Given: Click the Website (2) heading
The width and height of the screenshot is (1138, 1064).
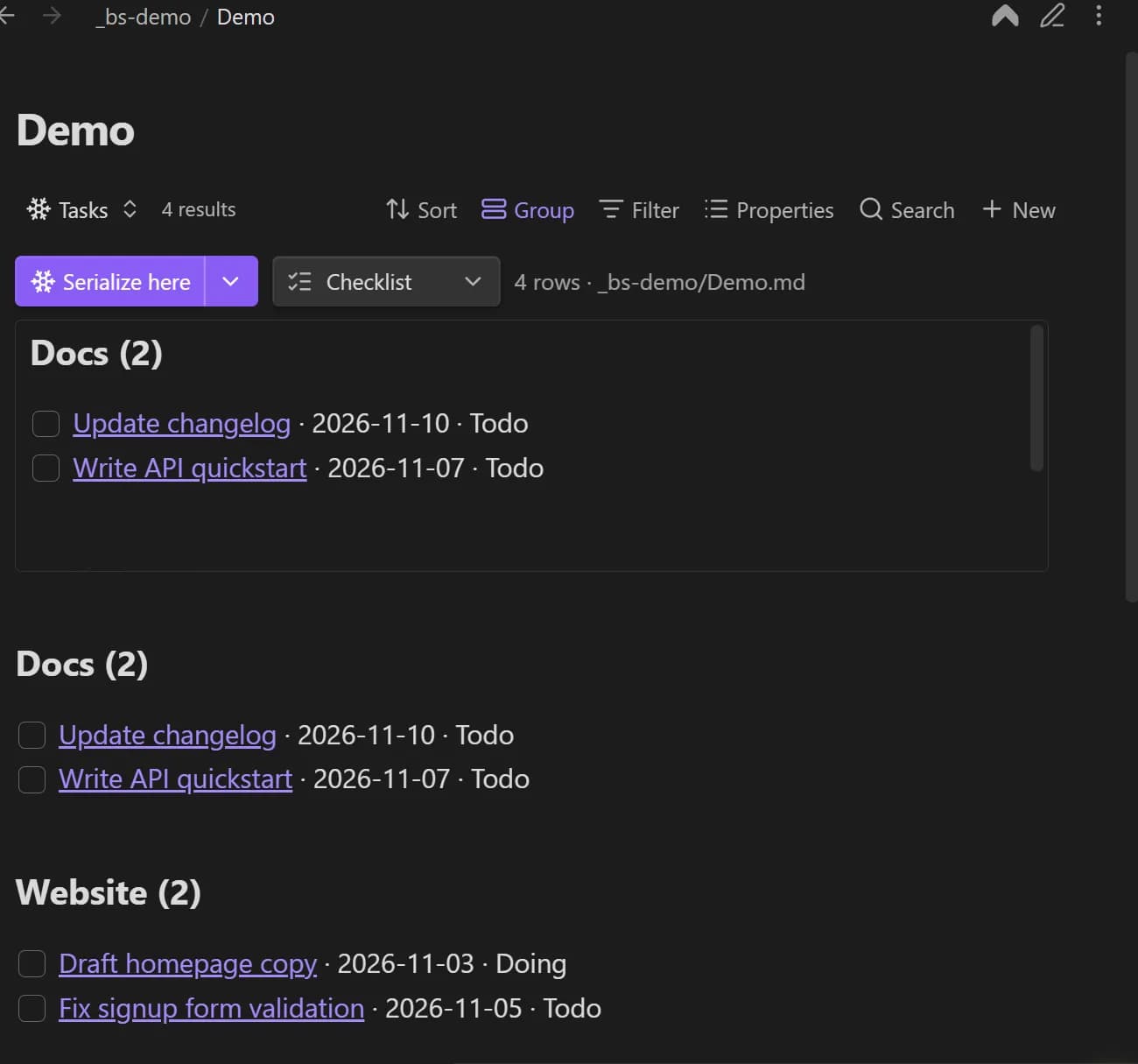Looking at the screenshot, I should tap(109, 893).
